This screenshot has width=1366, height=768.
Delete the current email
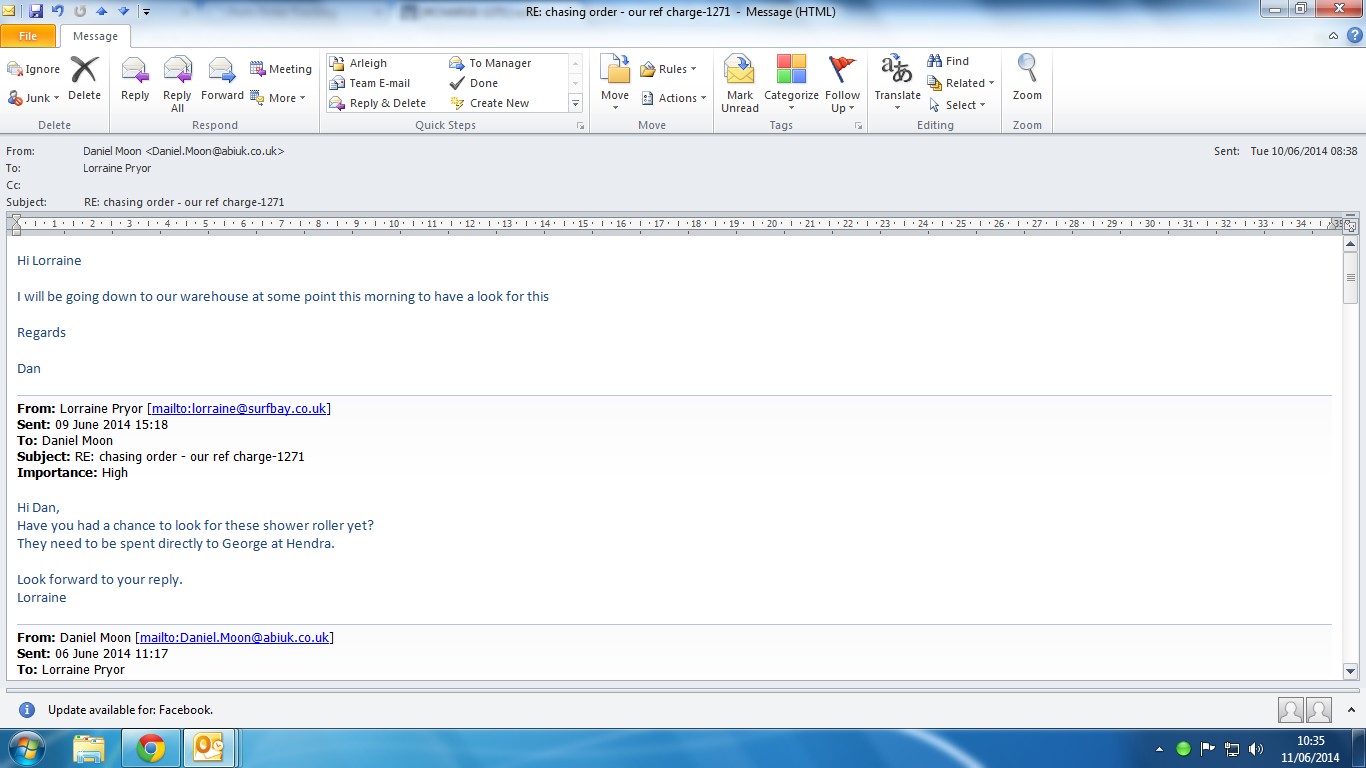pos(84,78)
